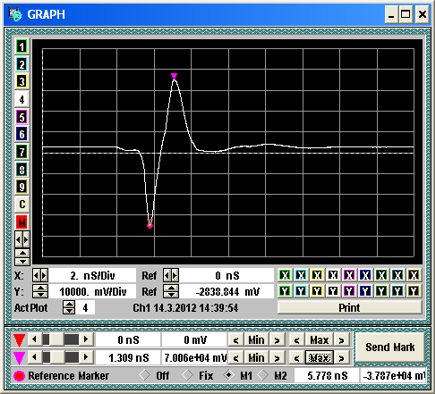Click reference readout 5.778 nS
This screenshot has height=394, width=435.
tap(327, 376)
